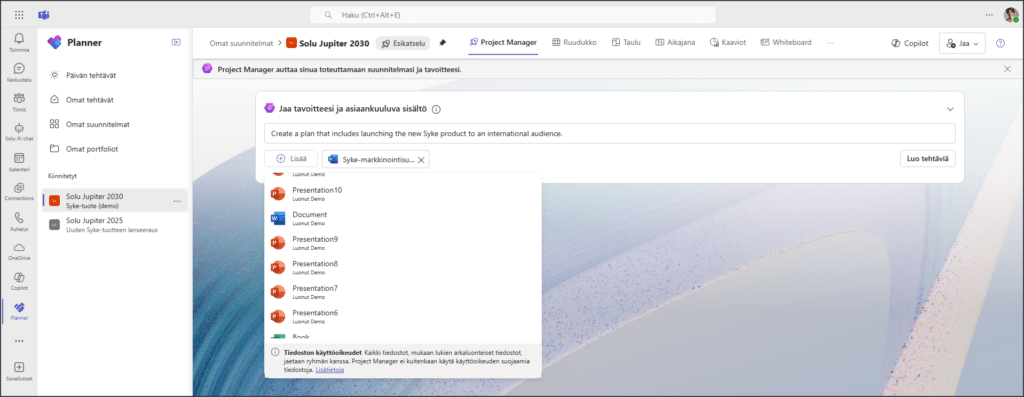The width and height of the screenshot is (1024, 397).
Task: Show more view tabs ellipsis
Action: pyautogui.click(x=830, y=43)
